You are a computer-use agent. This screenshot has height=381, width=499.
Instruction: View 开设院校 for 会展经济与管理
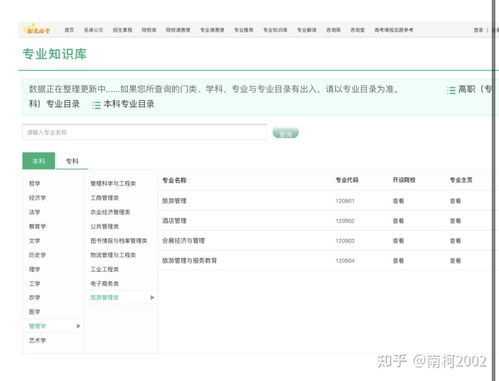[398, 241]
